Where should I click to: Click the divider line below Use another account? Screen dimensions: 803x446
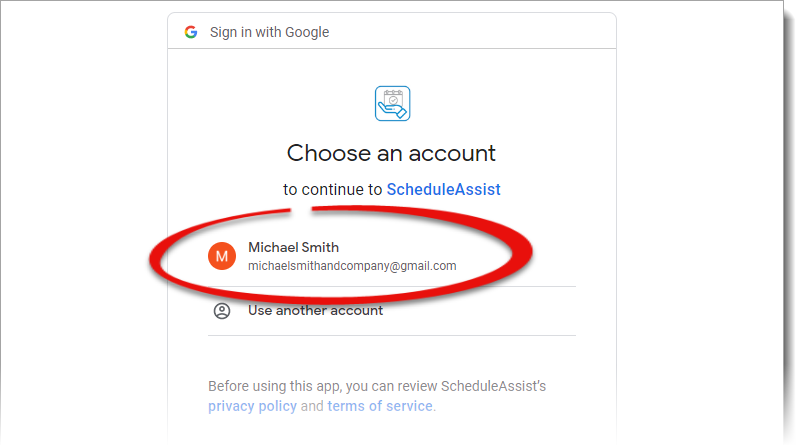point(391,336)
